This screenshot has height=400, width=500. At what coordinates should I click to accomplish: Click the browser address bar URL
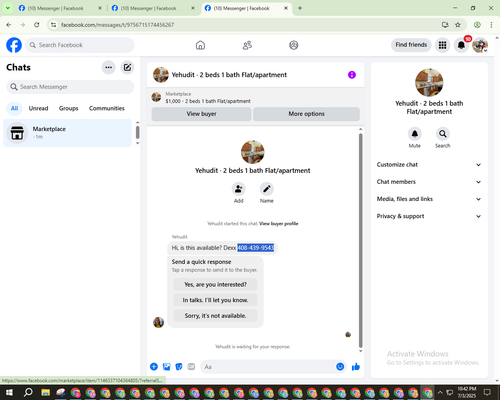(x=117, y=25)
